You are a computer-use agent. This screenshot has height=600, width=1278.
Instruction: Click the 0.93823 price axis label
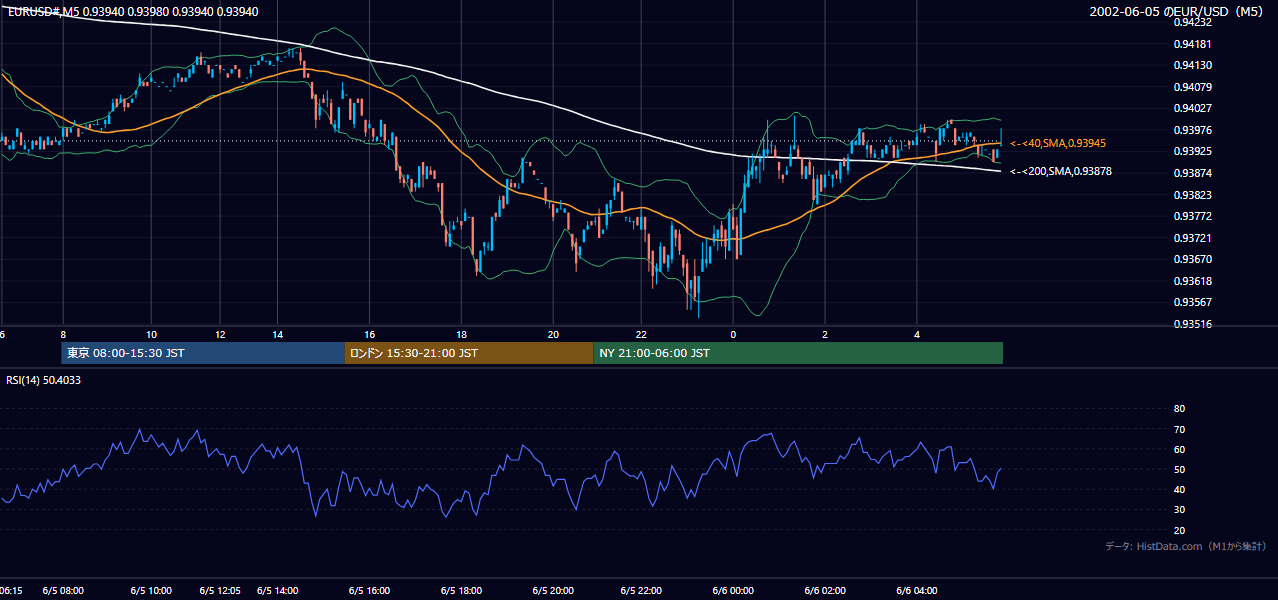coord(1193,195)
